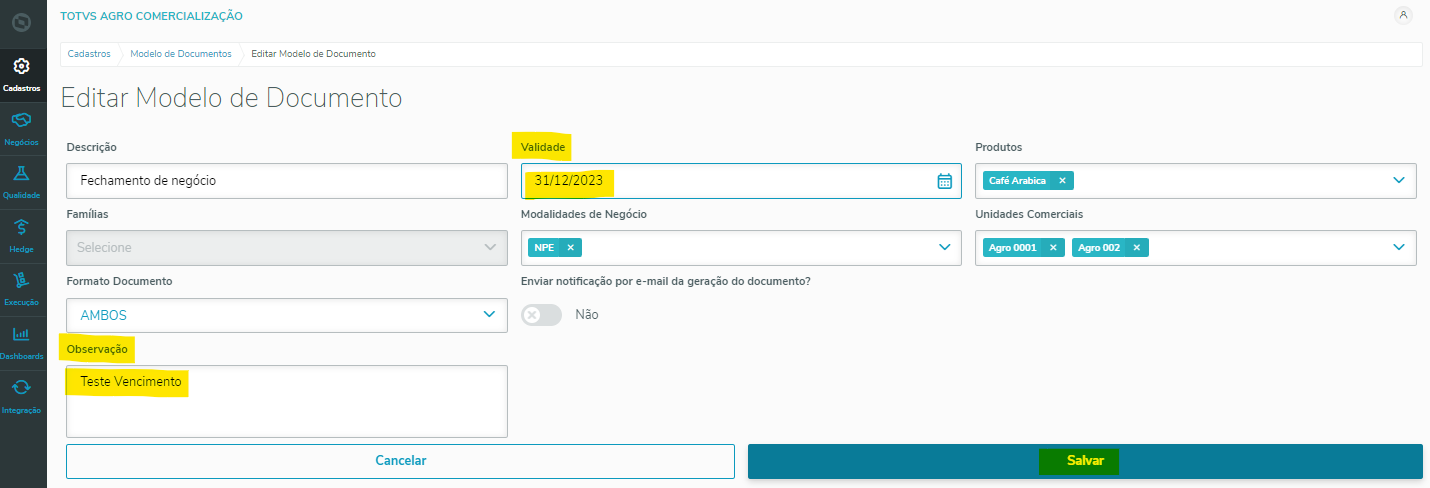Remove the NPE modality tag
The image size is (1430, 488).
(x=570, y=247)
